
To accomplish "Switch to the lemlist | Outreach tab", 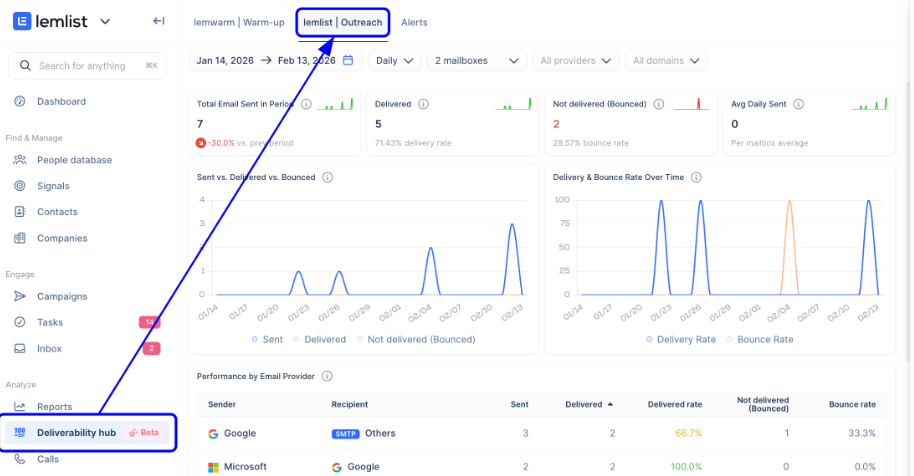I will click(x=343, y=22).
